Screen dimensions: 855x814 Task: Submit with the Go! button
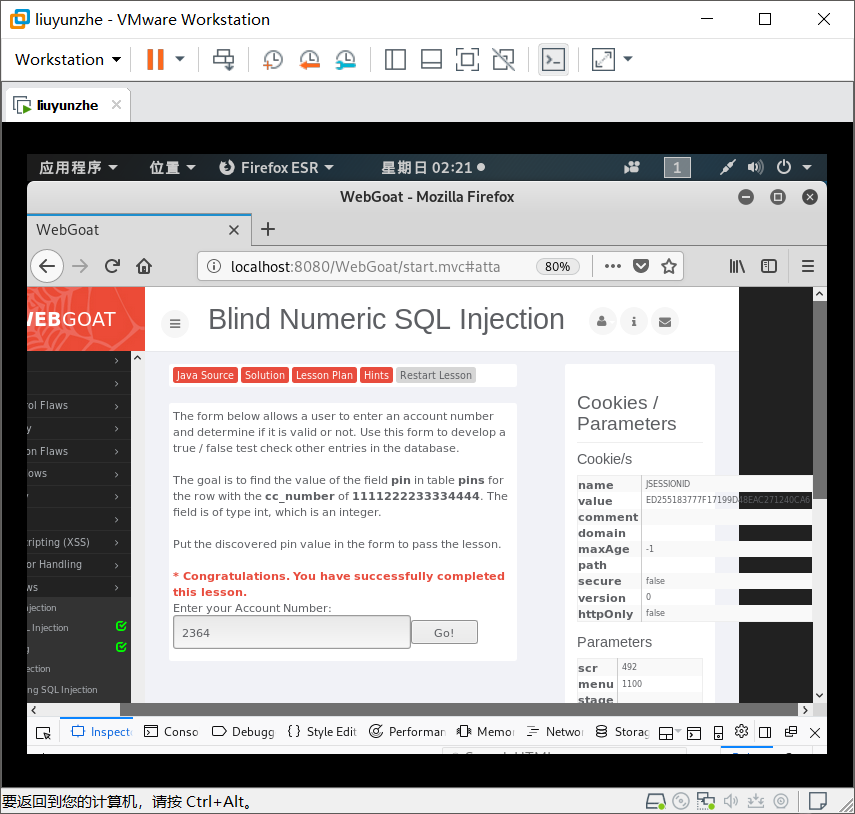click(444, 632)
